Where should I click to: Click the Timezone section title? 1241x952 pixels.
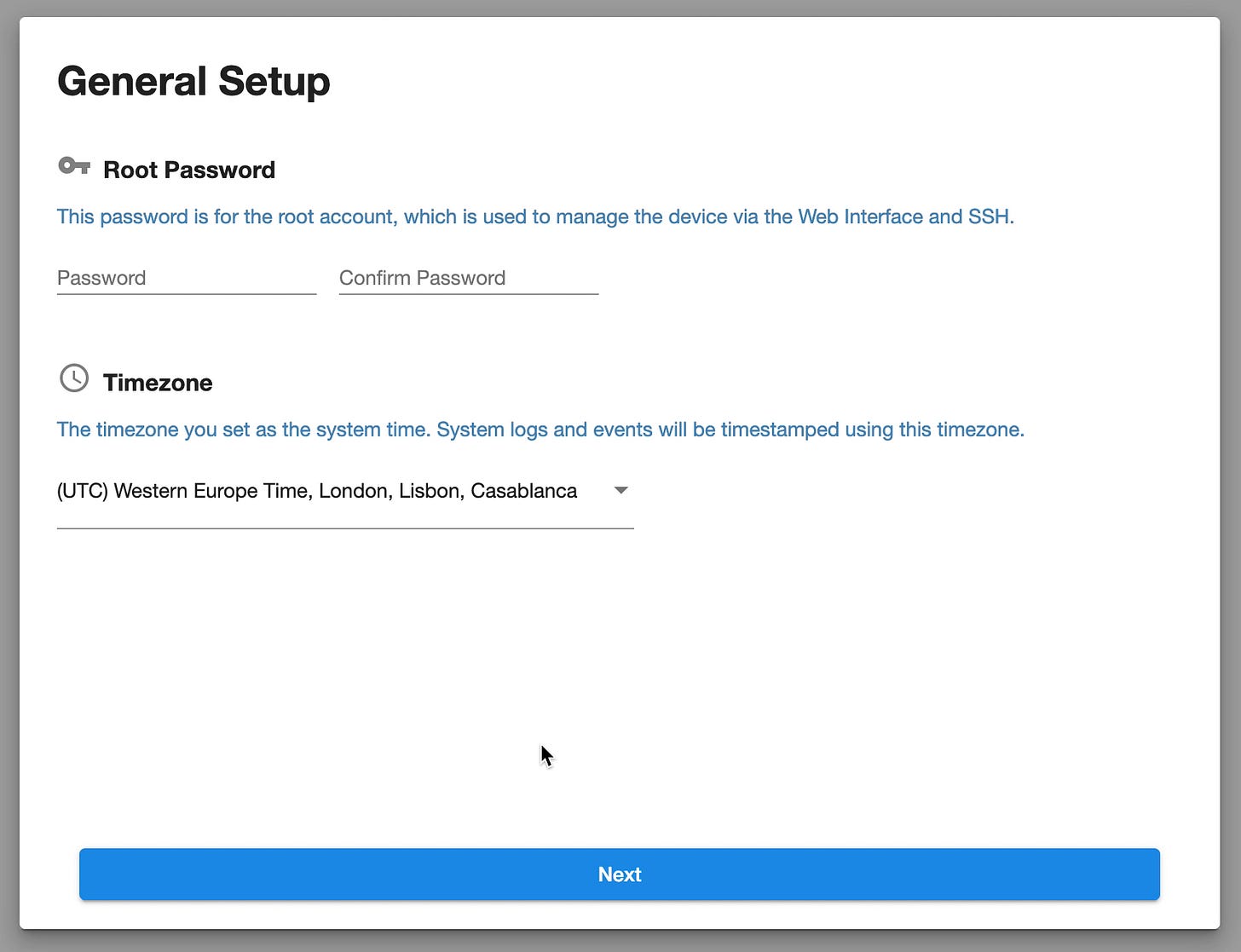(158, 383)
